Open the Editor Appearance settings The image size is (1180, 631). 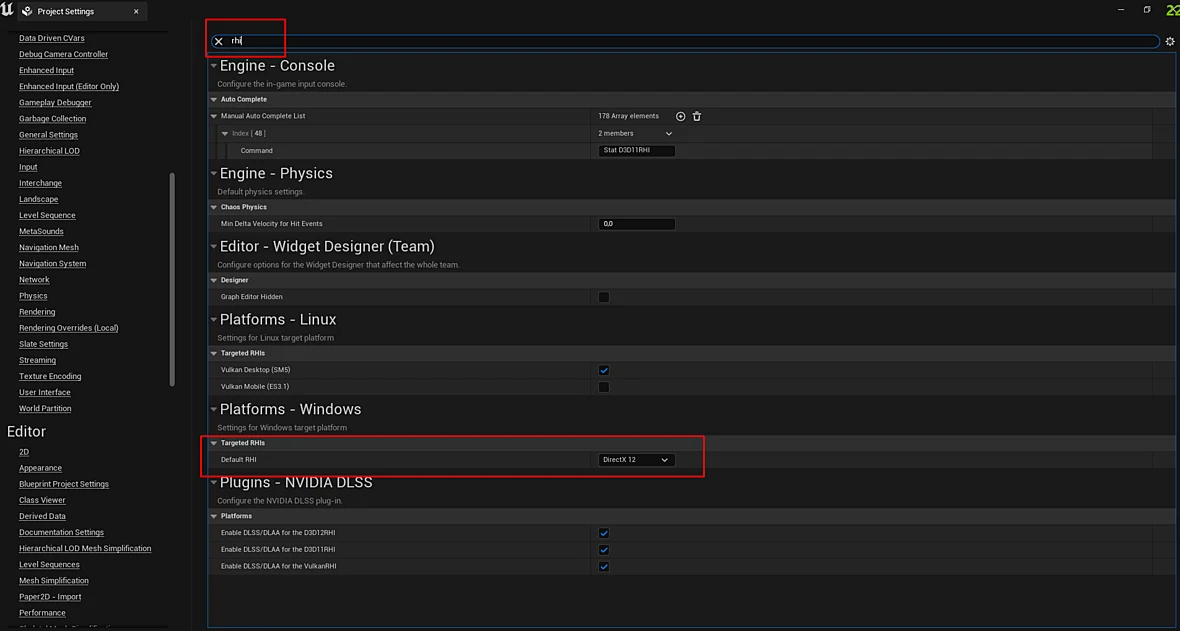point(41,468)
